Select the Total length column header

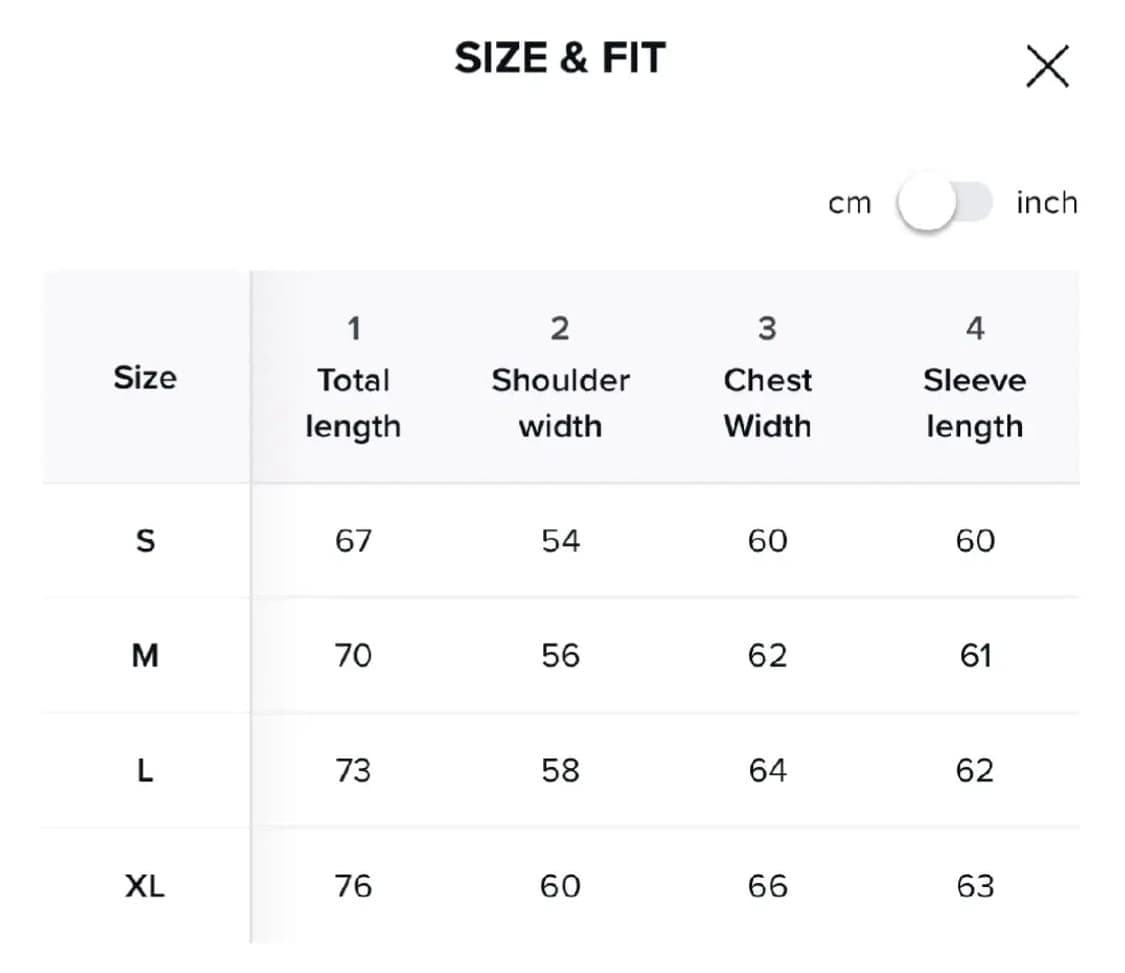[353, 378]
